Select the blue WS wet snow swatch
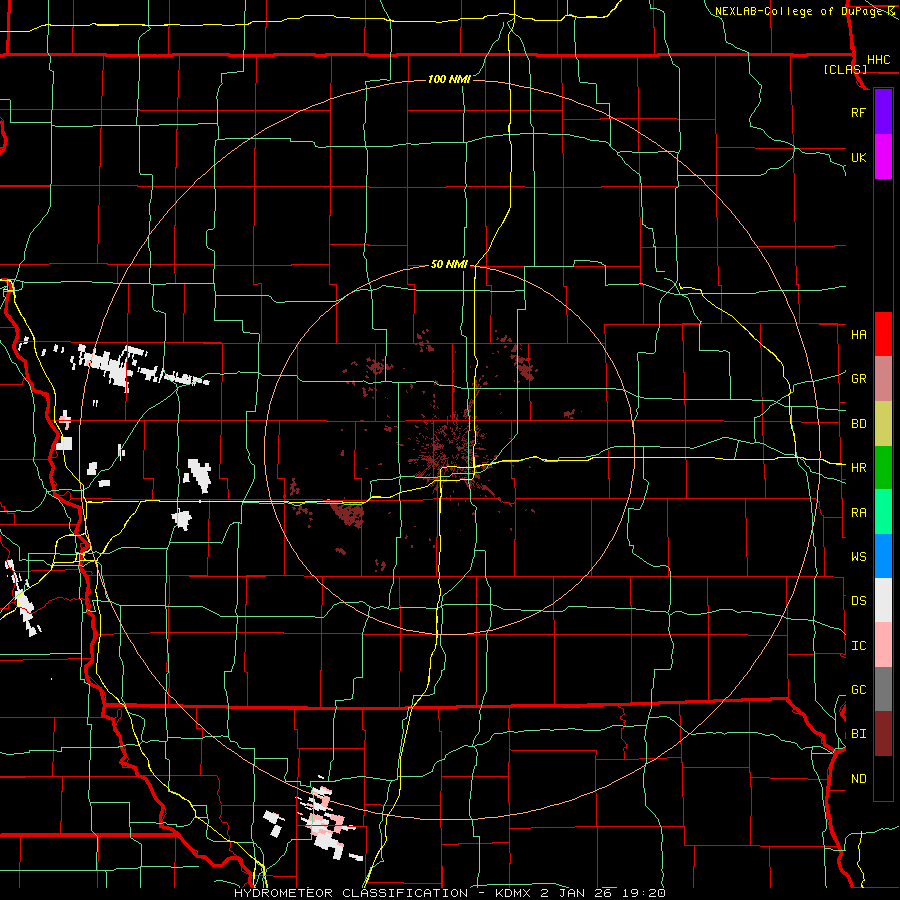This screenshot has width=900, height=900. [x=883, y=556]
